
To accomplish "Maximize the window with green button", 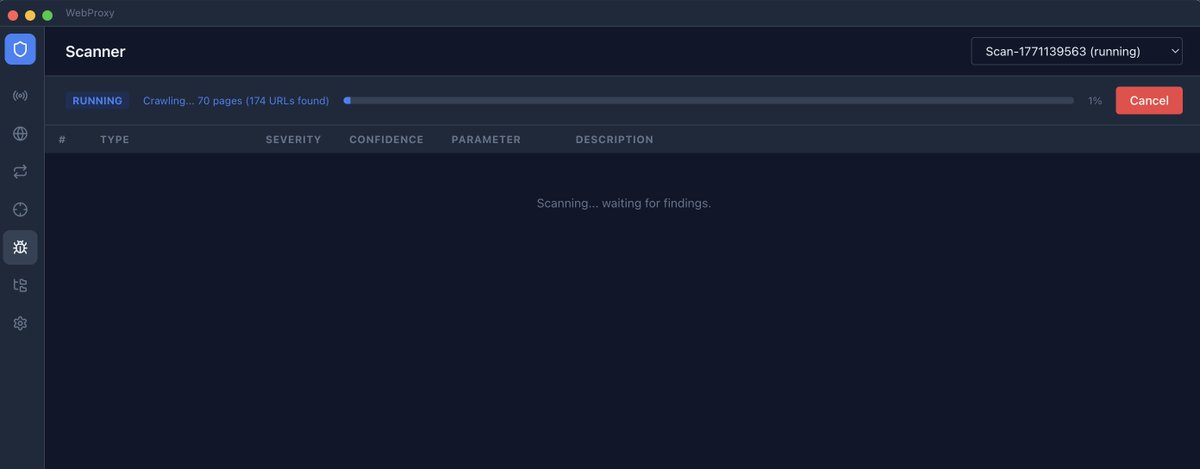I will coord(47,15).
